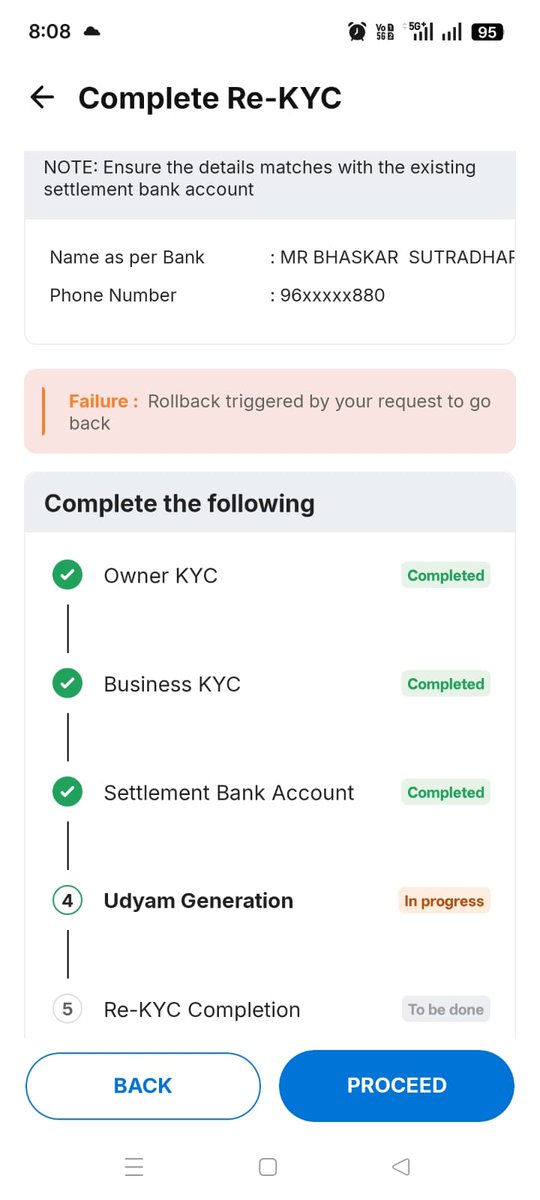Open the Settlement Bank Account step
The width and height of the screenshot is (540, 1200).
coord(270,792)
